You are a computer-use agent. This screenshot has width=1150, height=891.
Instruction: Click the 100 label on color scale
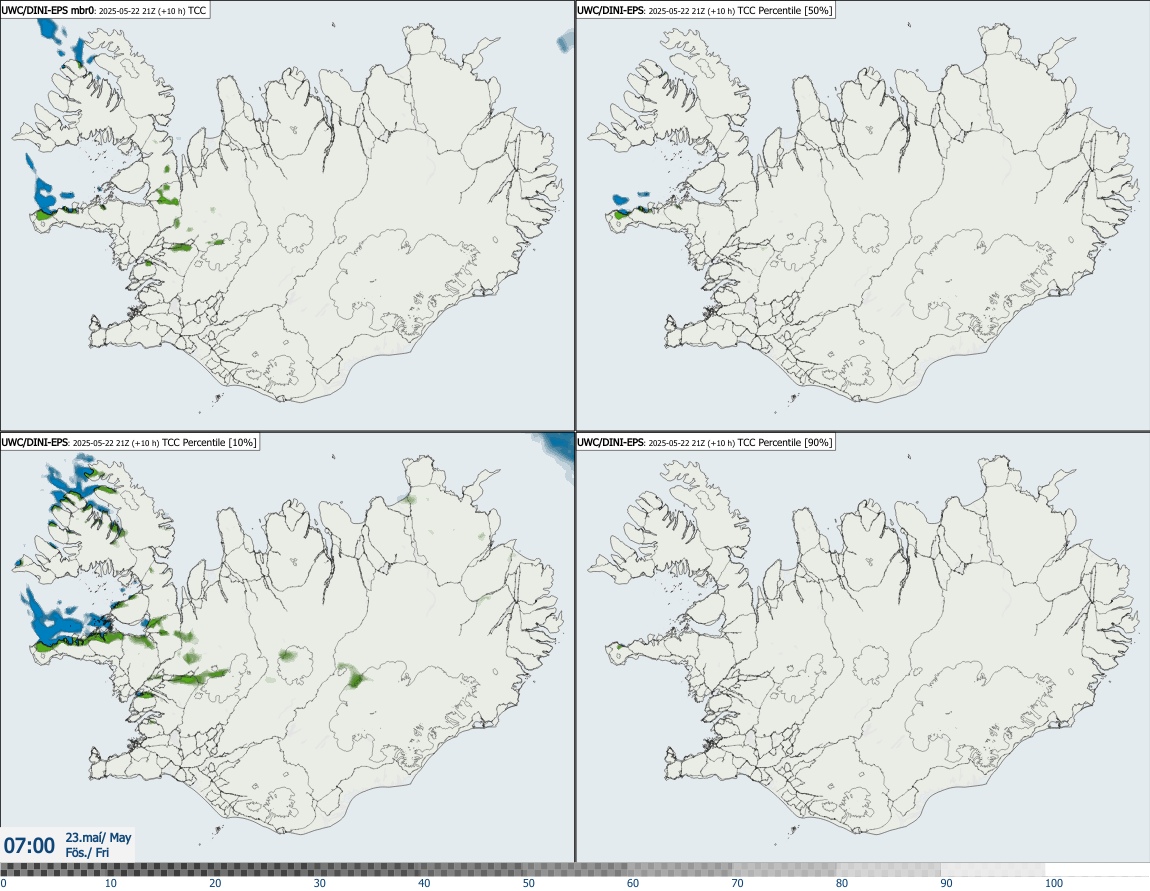pos(1054,883)
